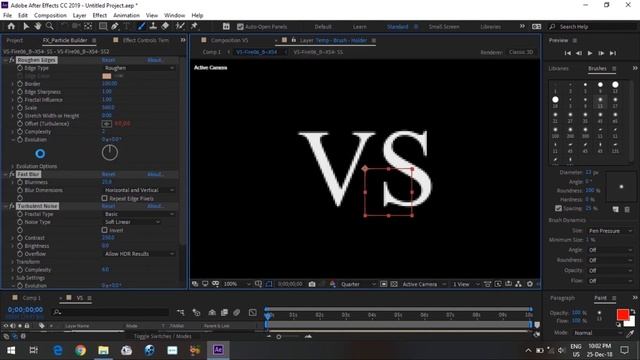Image resolution: width=640 pixels, height=360 pixels.
Task: Switch to the Paragraph tab
Action: (562, 298)
